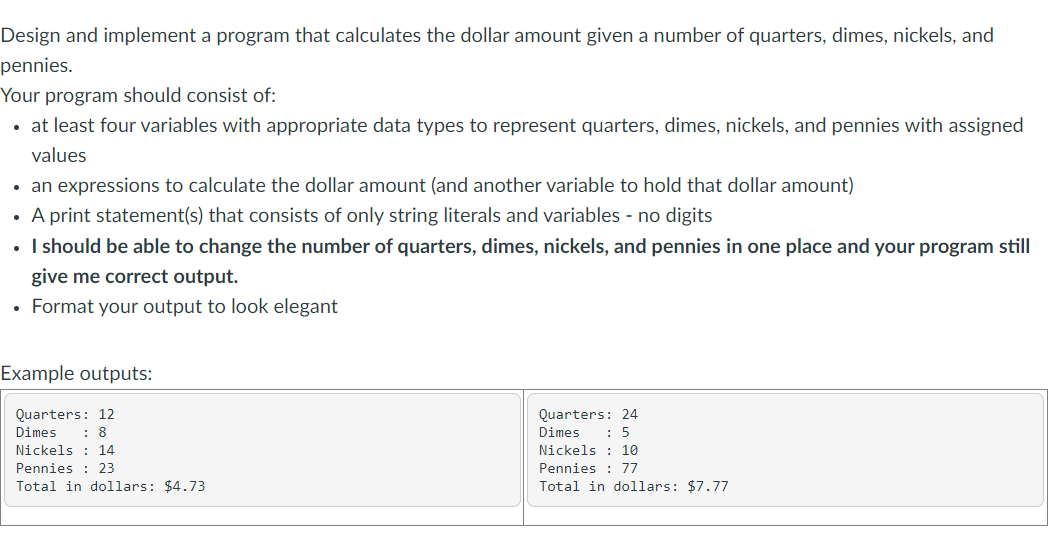The height and width of the screenshot is (537, 1064).
Task: Click the bullet about at least four variables
Action: [x=527, y=141]
